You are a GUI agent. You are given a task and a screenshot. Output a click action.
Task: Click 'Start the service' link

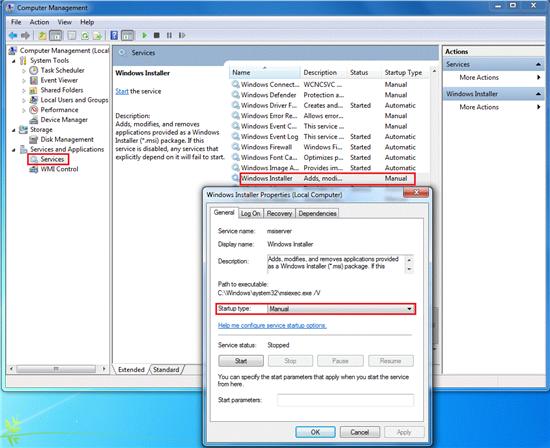tap(122, 91)
